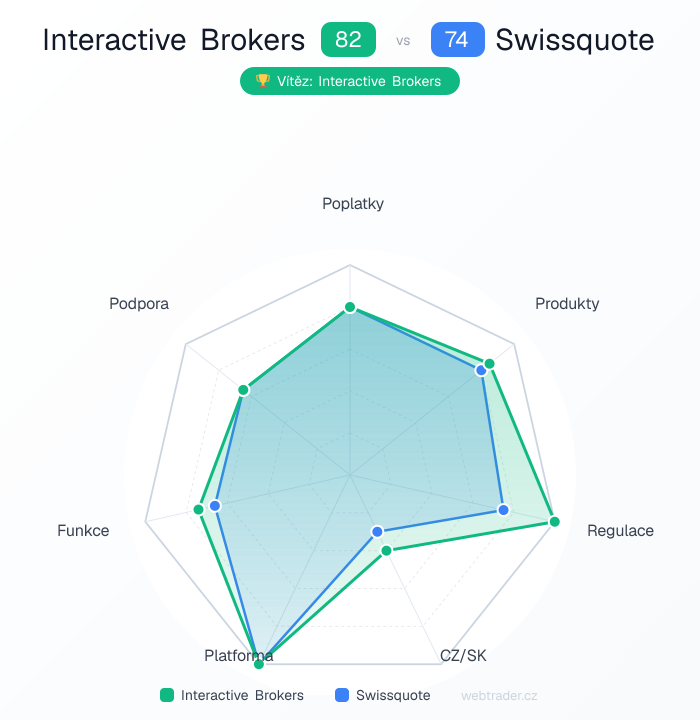Click the Poplatky axis label

pos(352,204)
